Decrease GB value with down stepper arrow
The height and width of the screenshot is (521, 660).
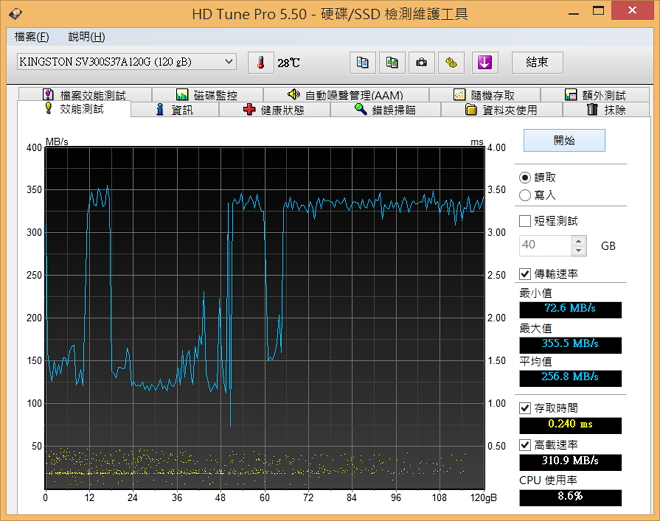(x=579, y=250)
